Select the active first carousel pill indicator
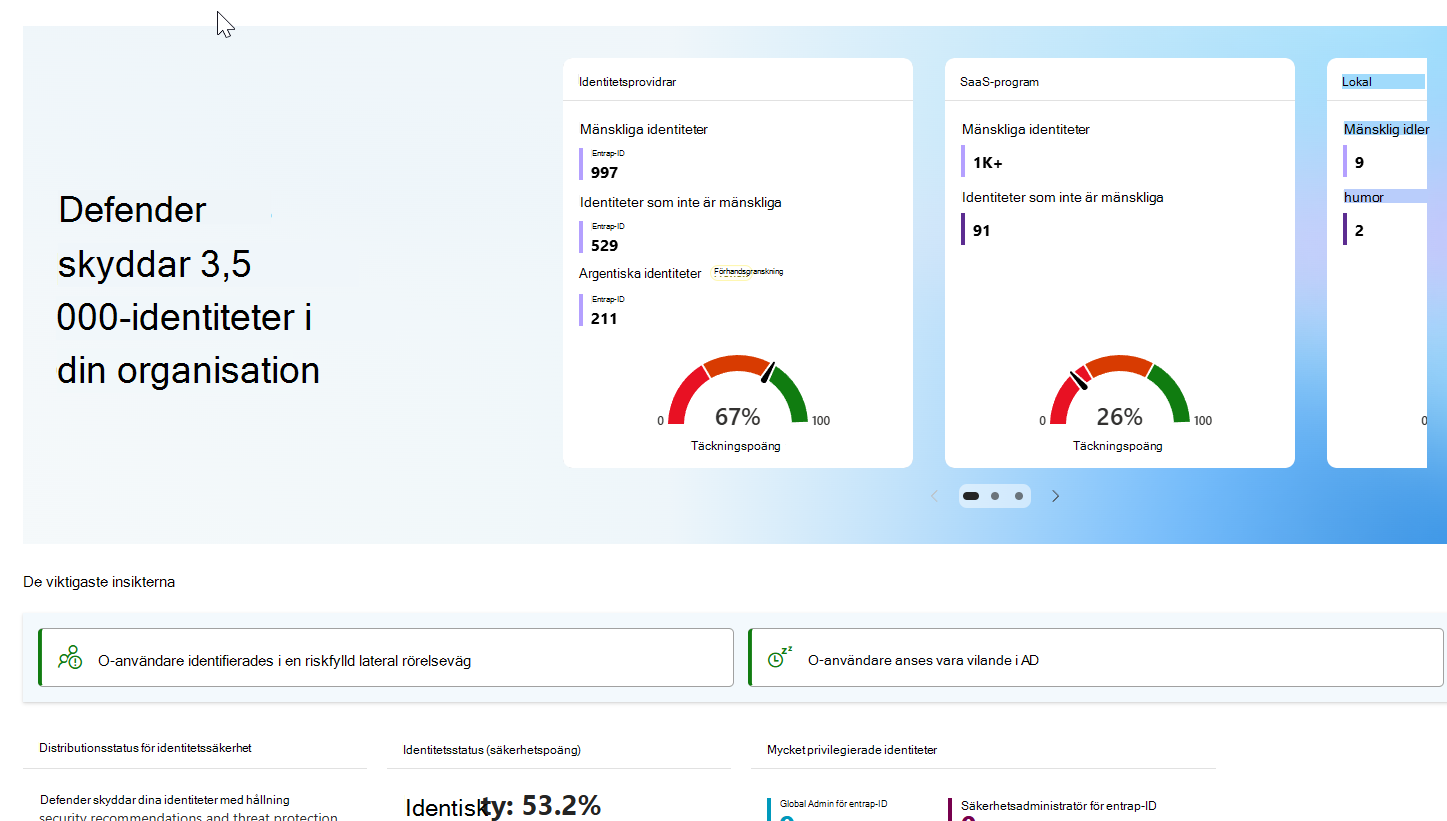1447x821 pixels. click(x=970, y=495)
